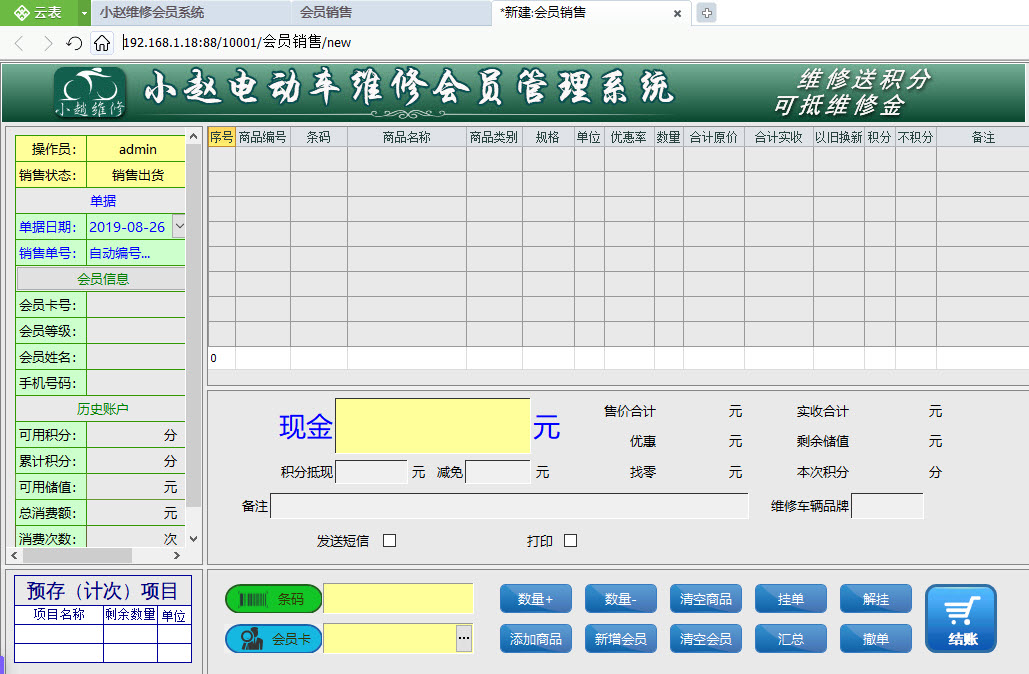Click the 优惠率 column header
1029x674 pixels.
[x=629, y=137]
